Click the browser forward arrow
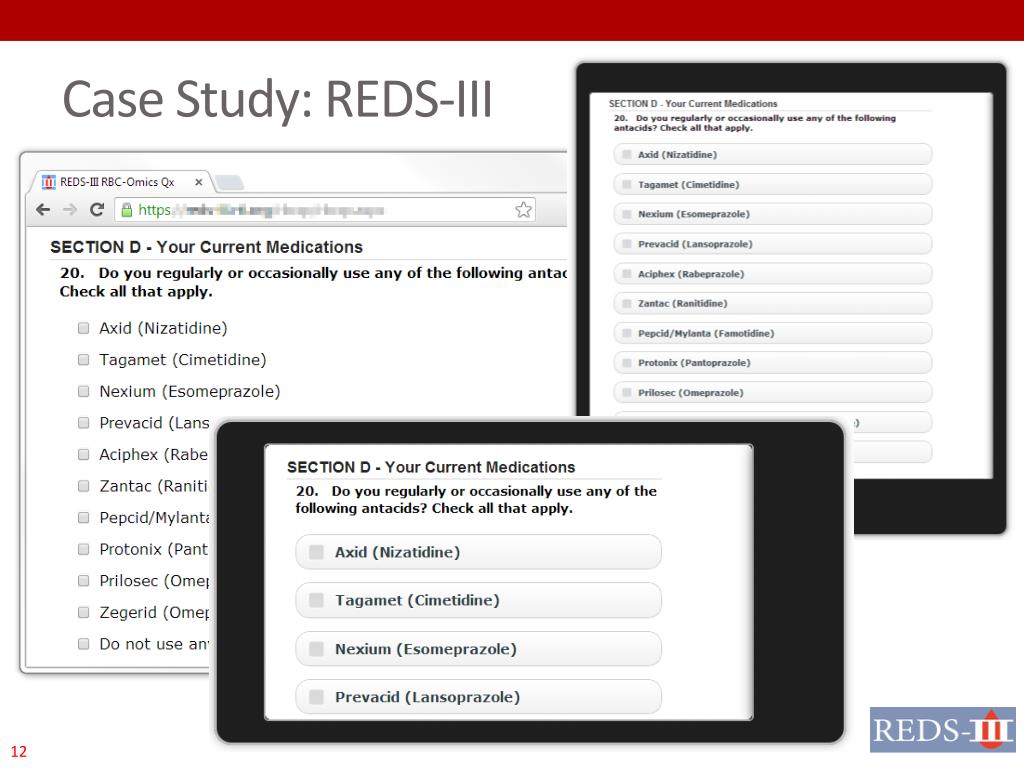Screen dimensions: 1024x768 pyautogui.click(x=70, y=210)
